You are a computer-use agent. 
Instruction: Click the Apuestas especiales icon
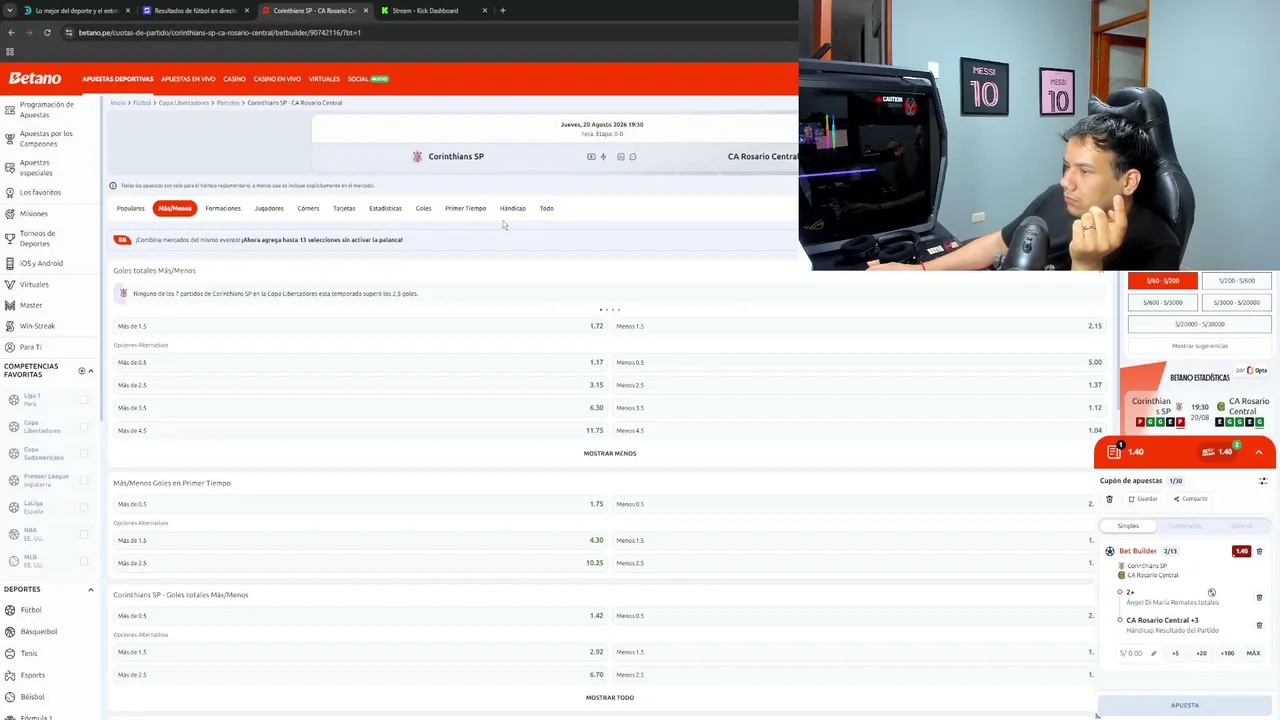(10, 167)
